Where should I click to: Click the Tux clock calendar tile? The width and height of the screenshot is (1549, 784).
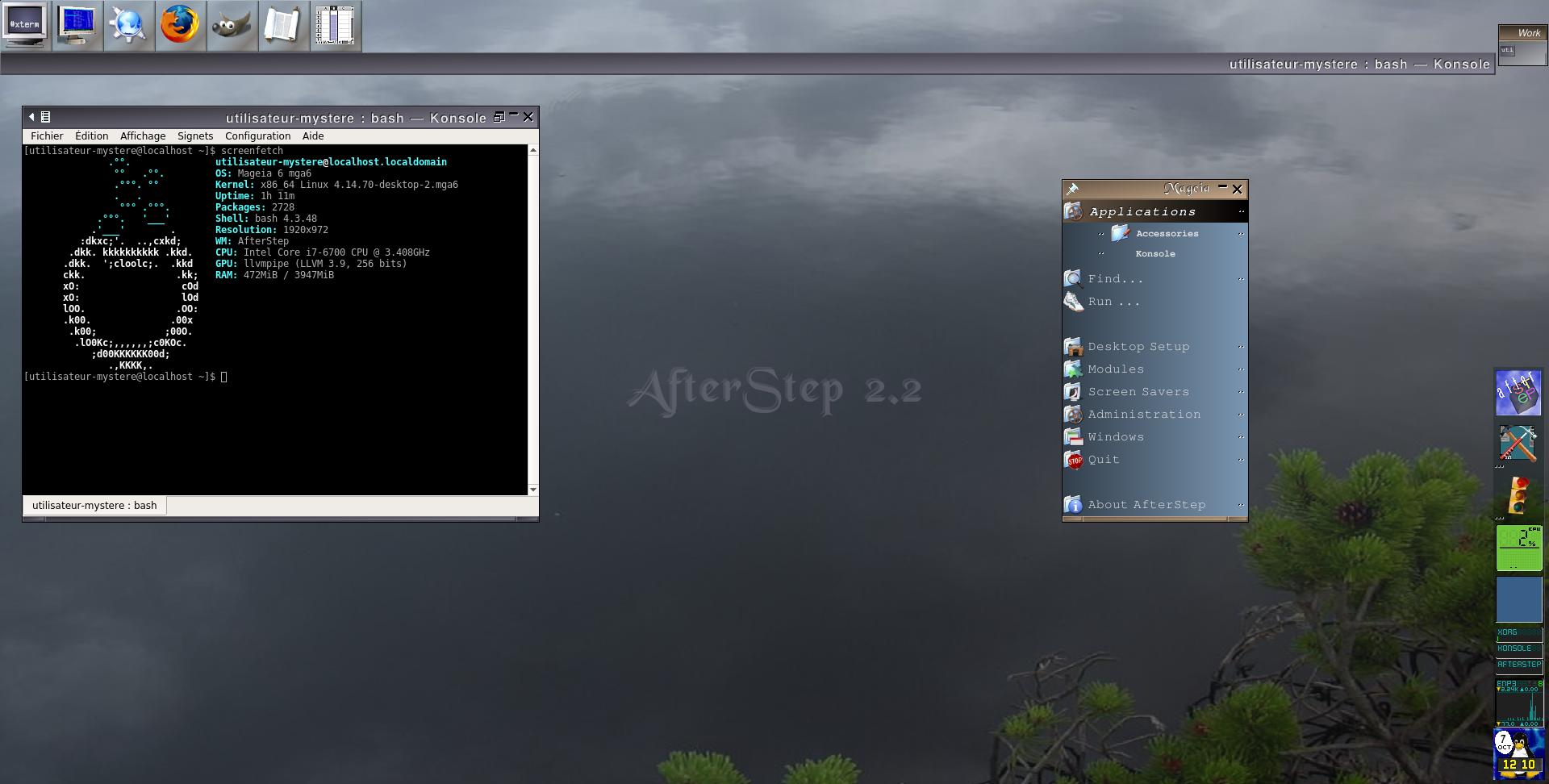pyautogui.click(x=1519, y=754)
